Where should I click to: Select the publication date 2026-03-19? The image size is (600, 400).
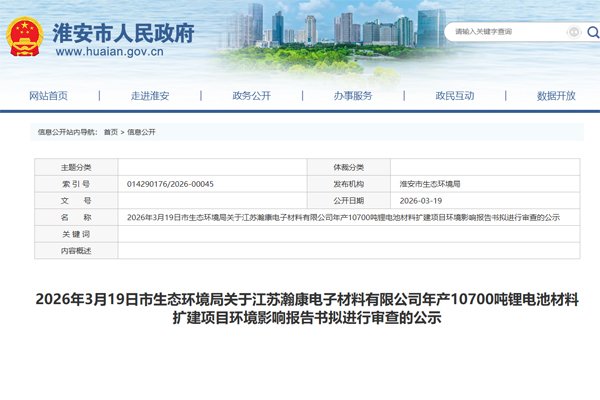coord(421,201)
